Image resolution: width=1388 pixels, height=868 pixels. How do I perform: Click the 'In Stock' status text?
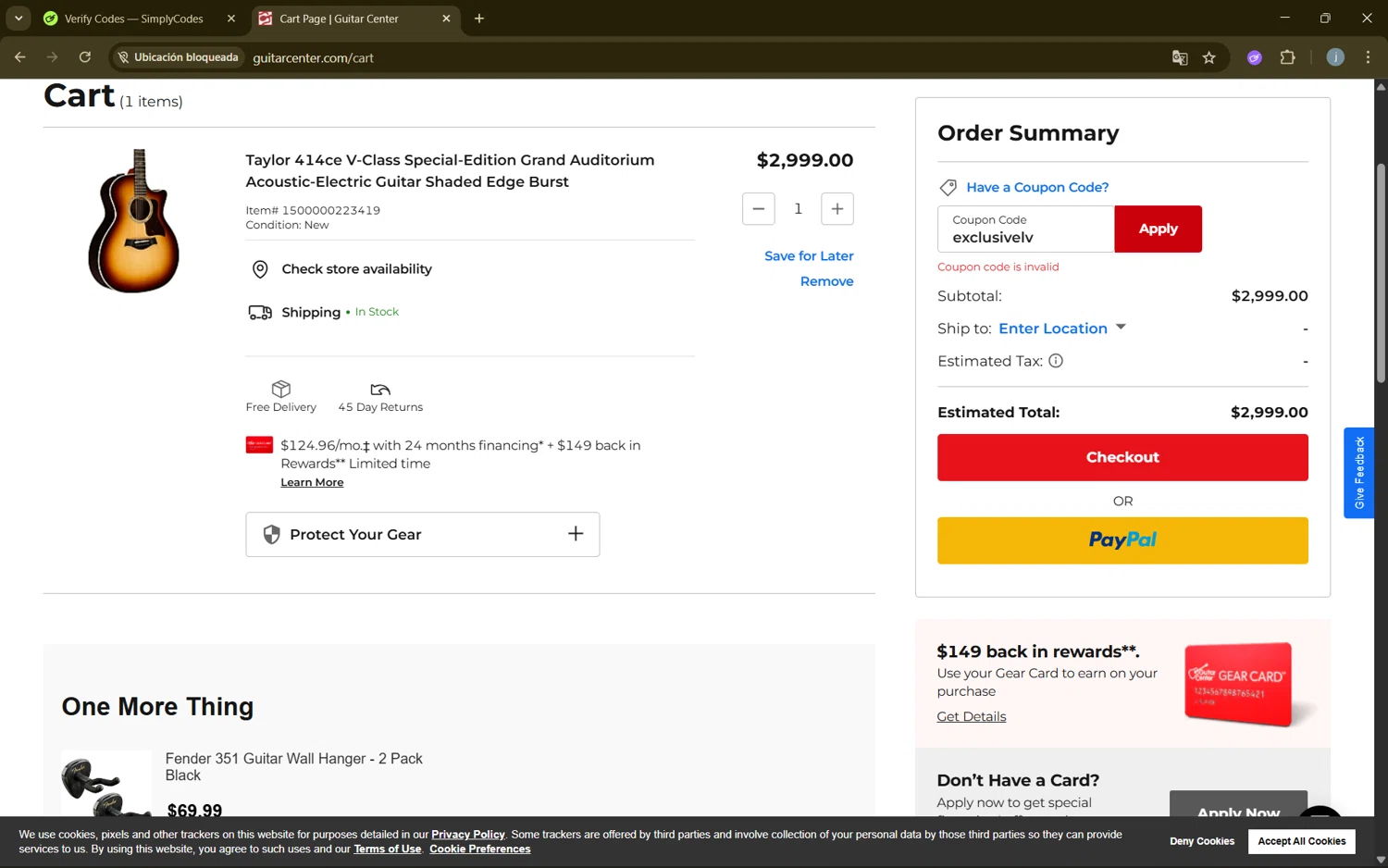[377, 312]
